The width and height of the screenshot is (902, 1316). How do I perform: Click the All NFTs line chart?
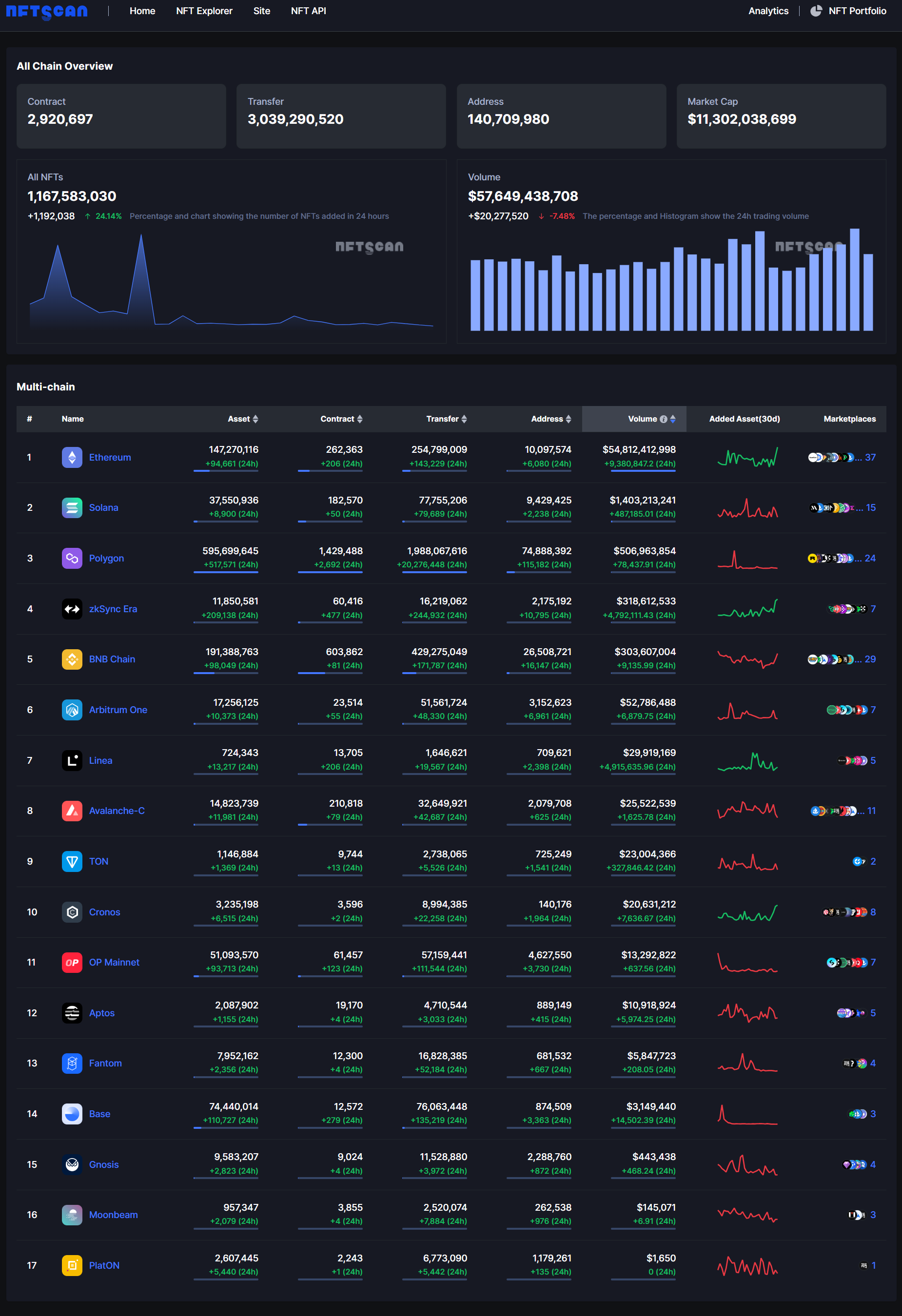pyautogui.click(x=231, y=280)
